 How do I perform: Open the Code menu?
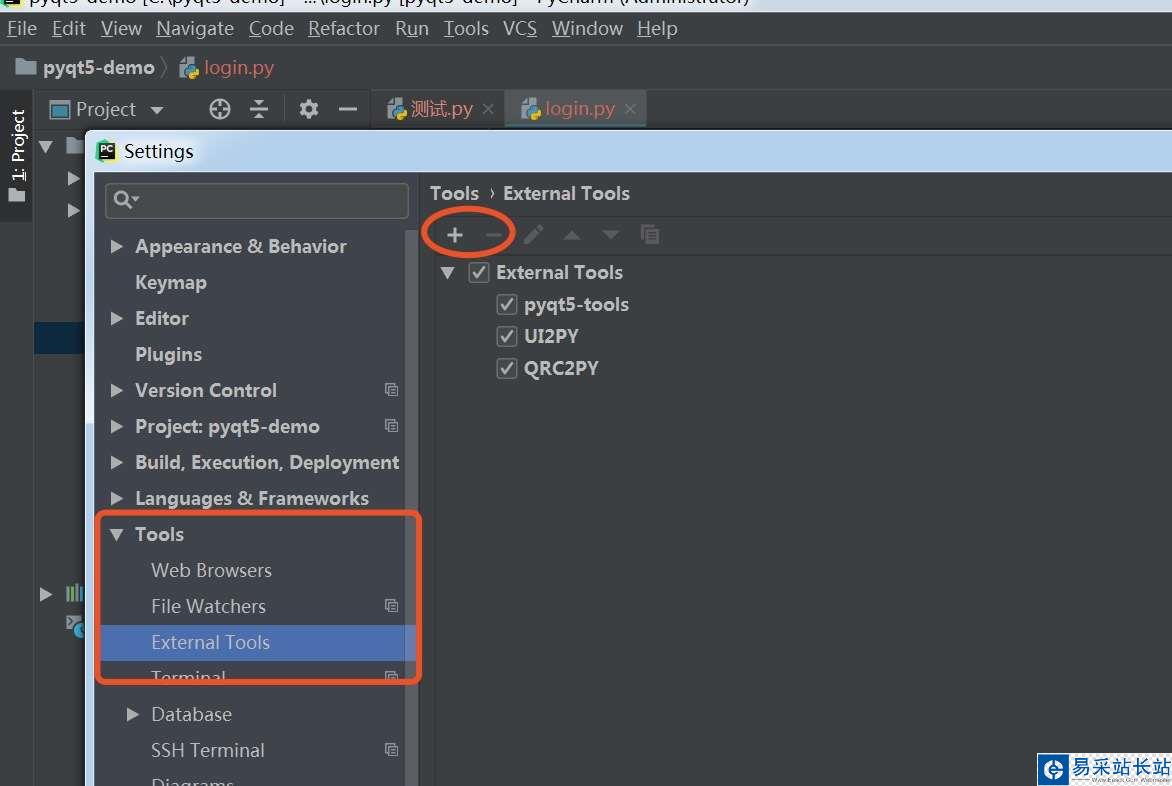click(x=271, y=28)
